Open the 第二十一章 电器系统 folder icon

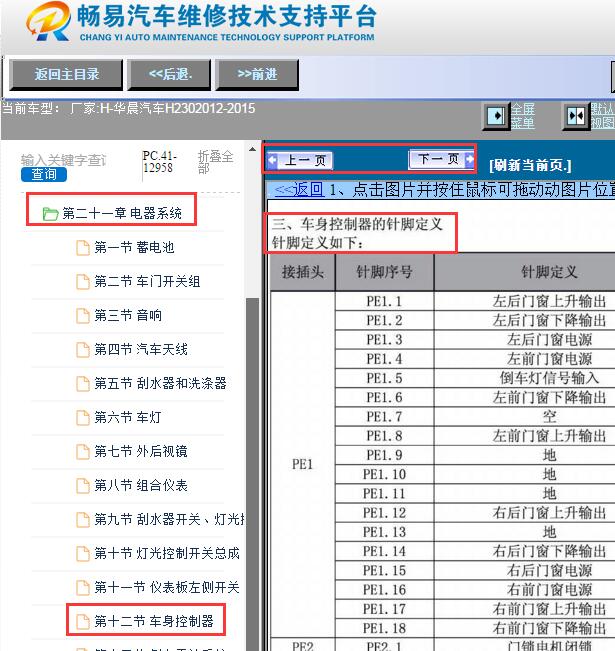pyautogui.click(x=50, y=214)
